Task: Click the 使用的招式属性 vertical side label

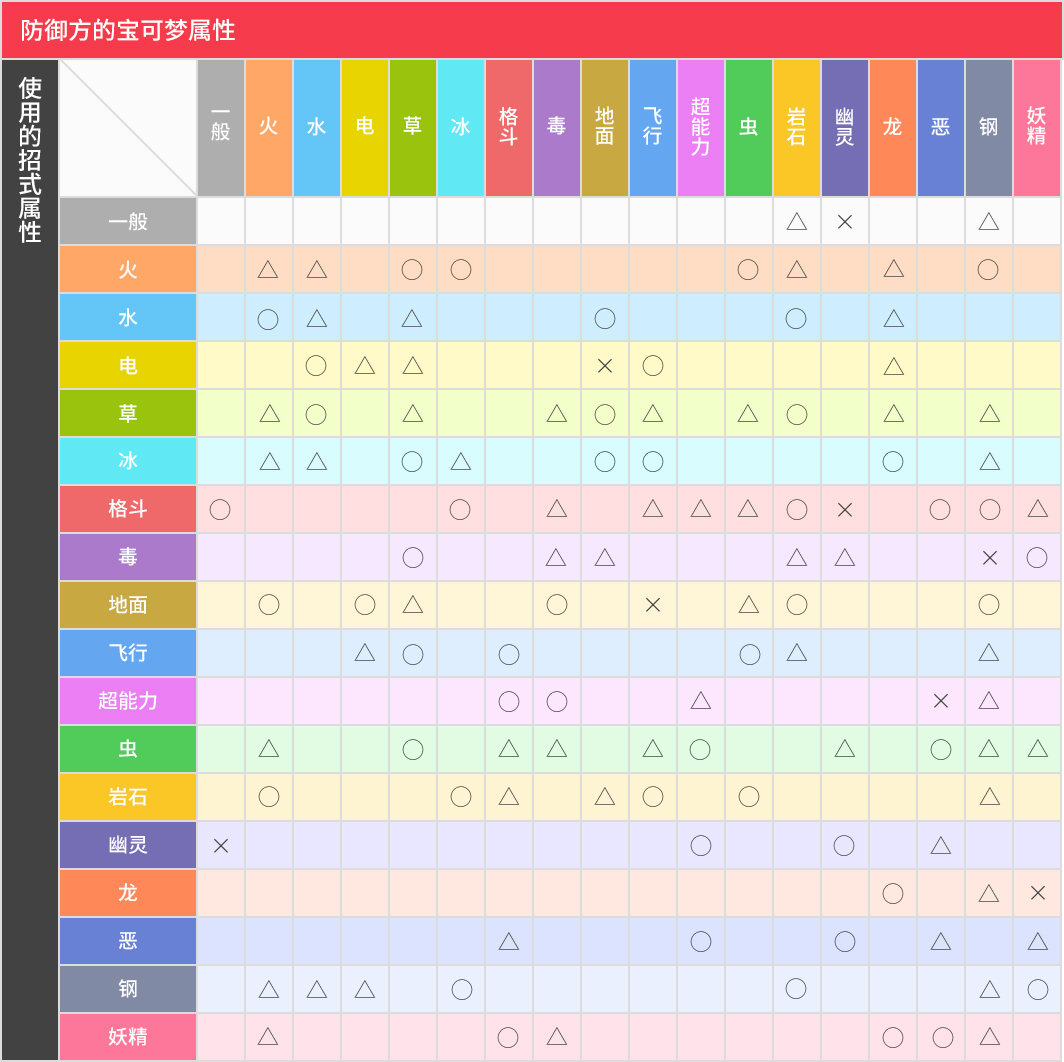Action: coord(30,160)
